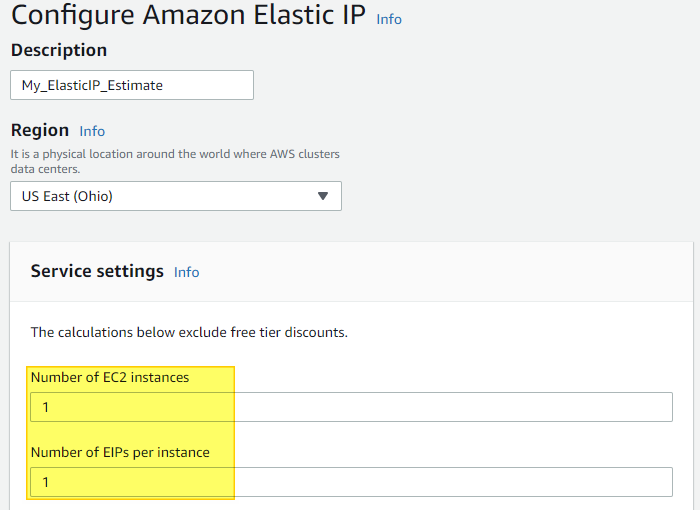Select the US East (Ohio) text
This screenshot has height=510, width=700.
tap(67, 196)
